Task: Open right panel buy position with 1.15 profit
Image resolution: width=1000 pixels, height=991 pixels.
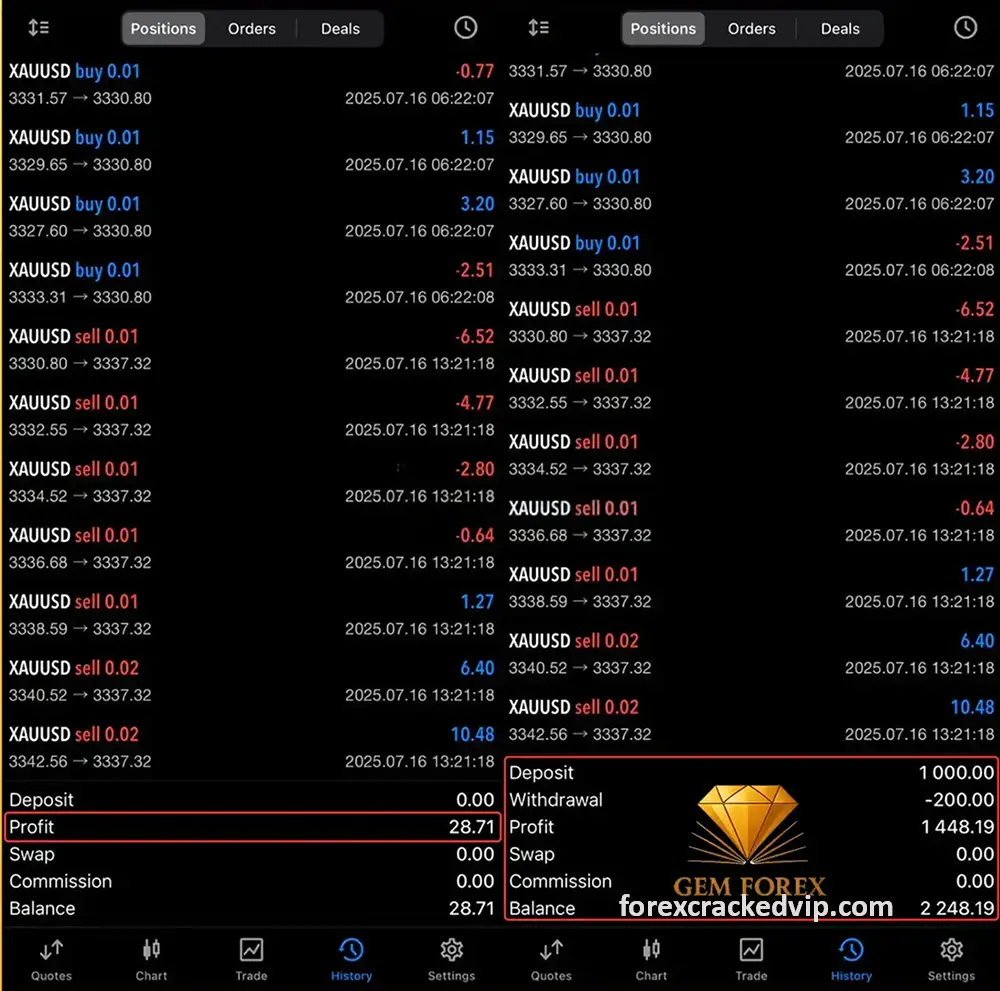Action: coord(751,123)
